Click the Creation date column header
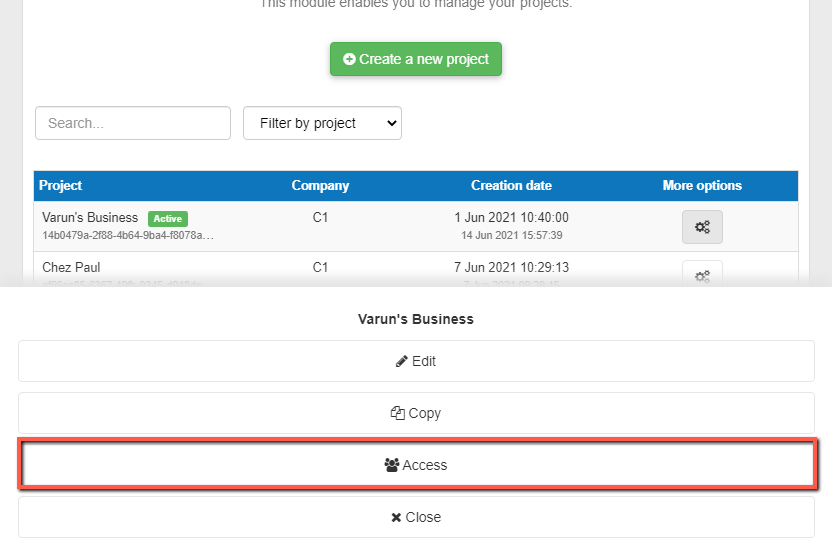This screenshot has width=832, height=558. [x=511, y=186]
